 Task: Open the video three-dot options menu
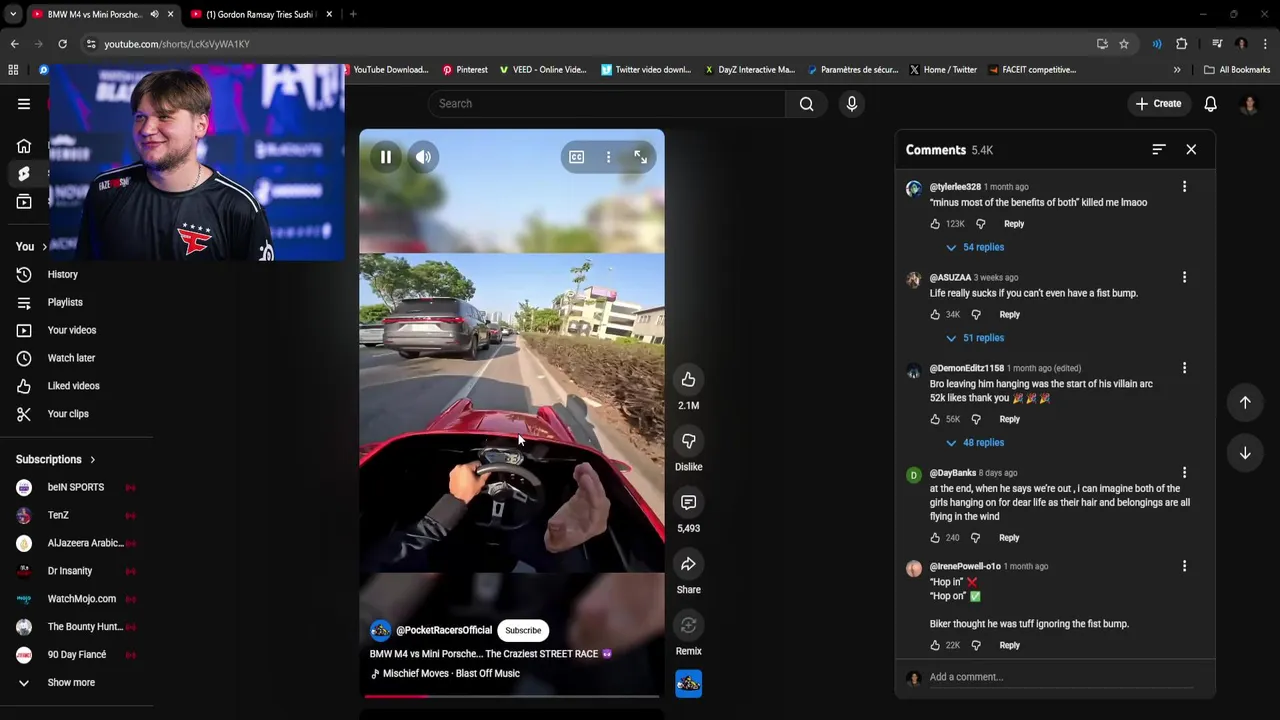point(608,157)
